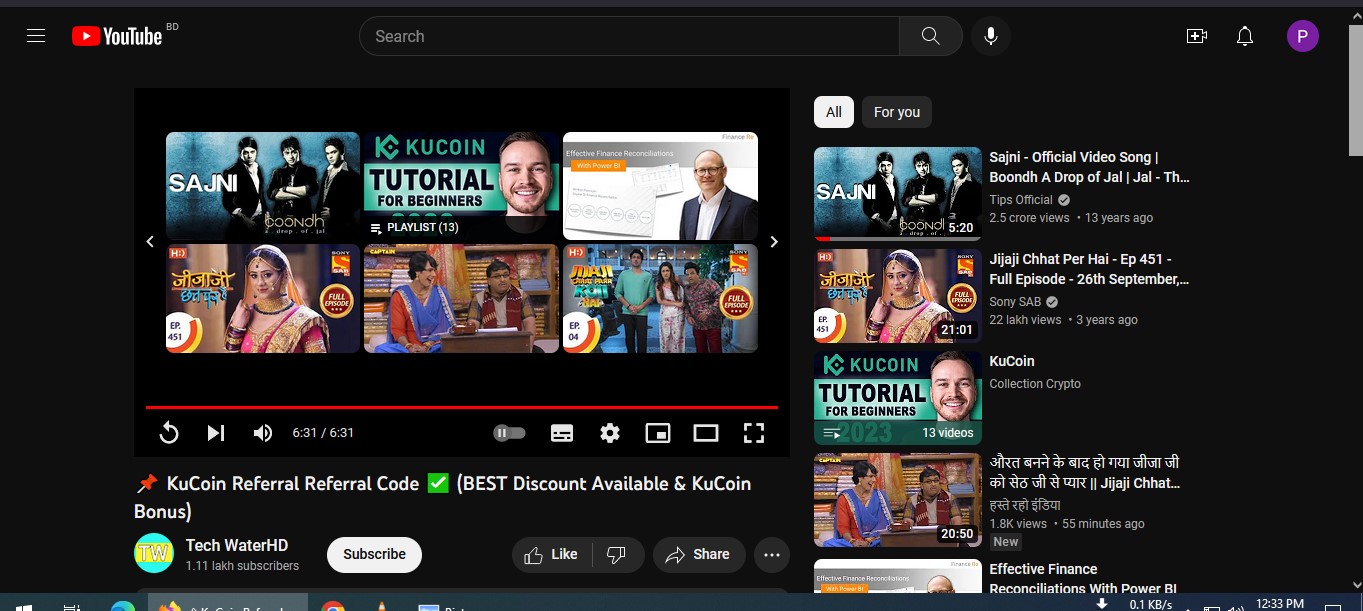Click the '2.5 crore views' text

[x=1029, y=218]
